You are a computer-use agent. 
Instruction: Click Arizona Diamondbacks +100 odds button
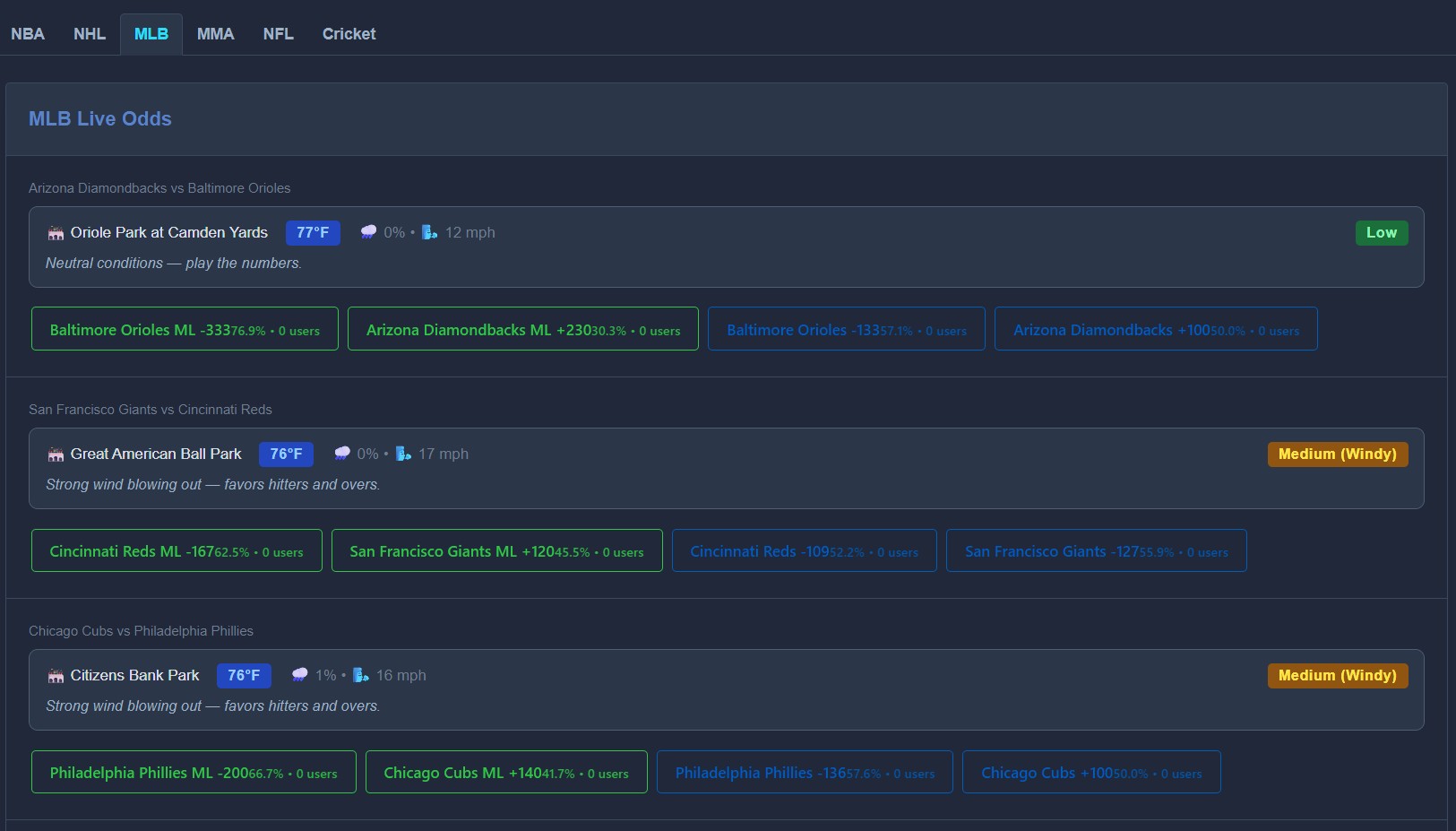[x=1156, y=329]
